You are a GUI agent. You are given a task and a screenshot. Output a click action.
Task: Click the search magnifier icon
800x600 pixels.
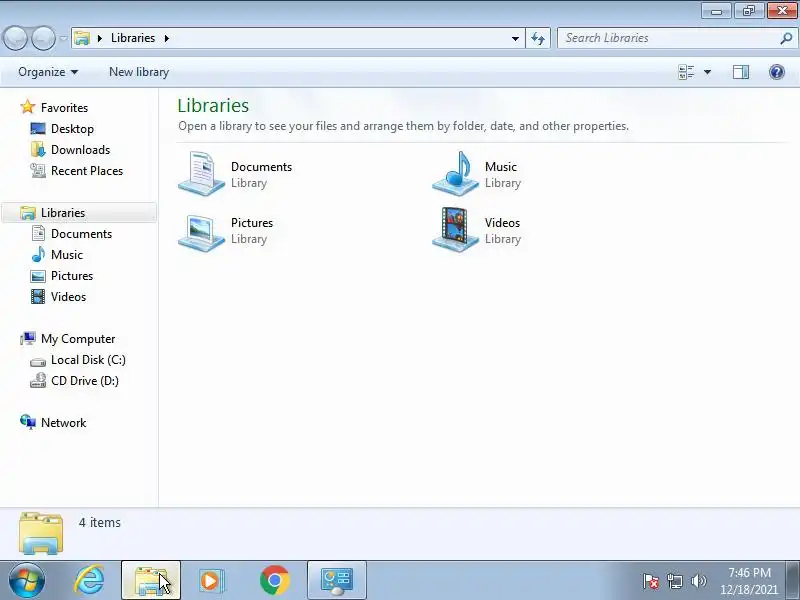tap(786, 38)
